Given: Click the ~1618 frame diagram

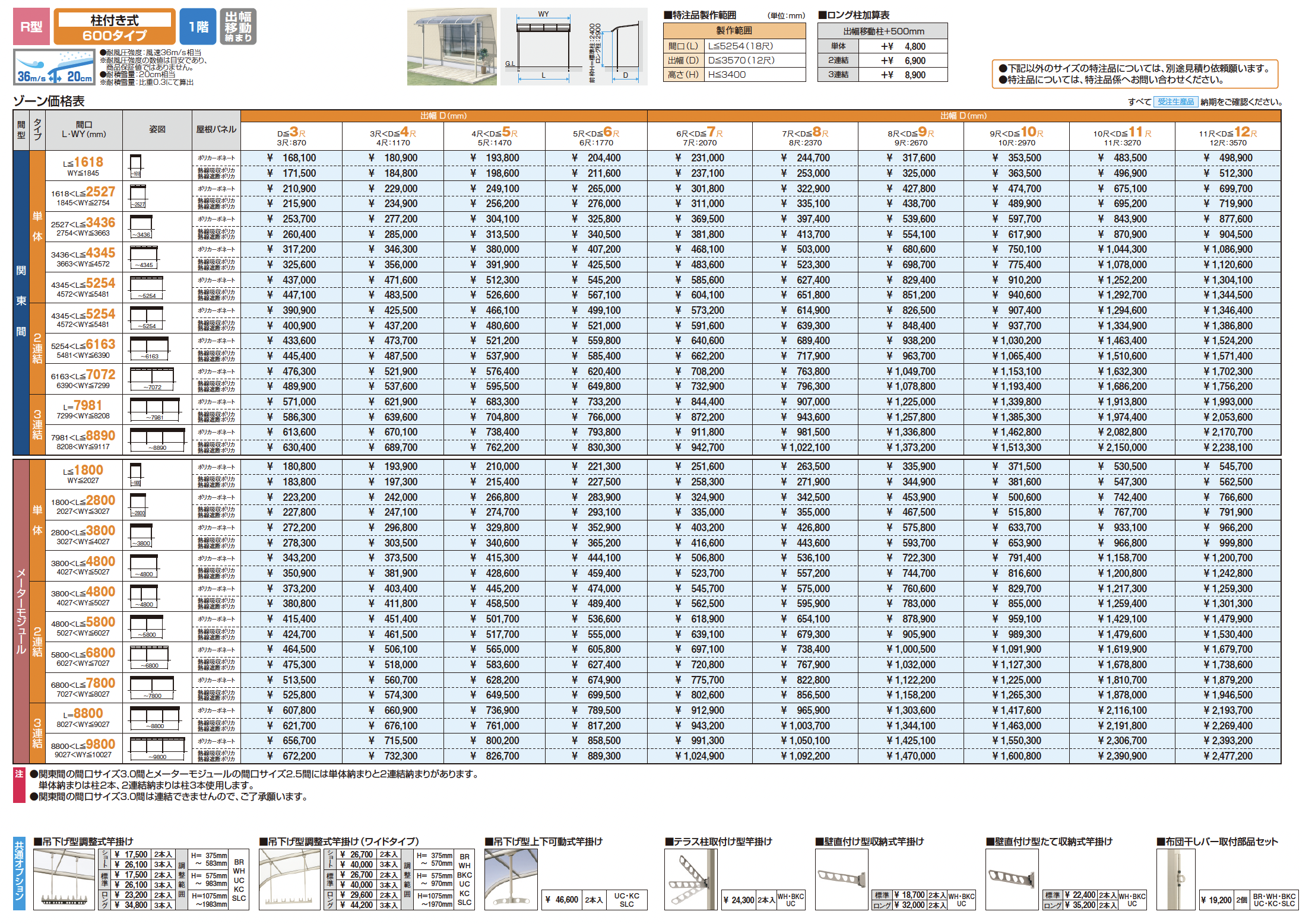Looking at the screenshot, I should [135, 166].
